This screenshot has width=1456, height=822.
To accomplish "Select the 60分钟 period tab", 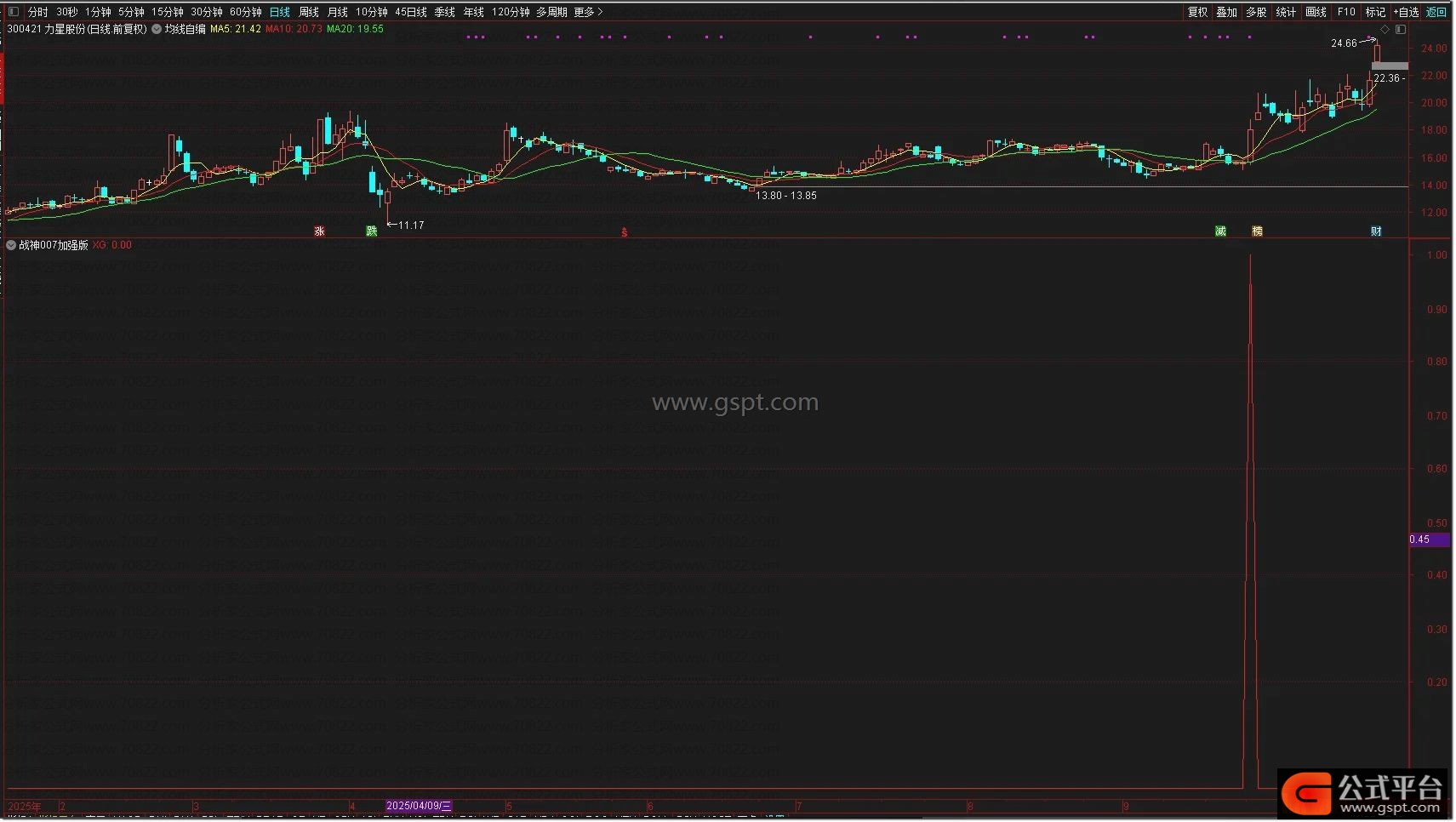I will click(245, 12).
